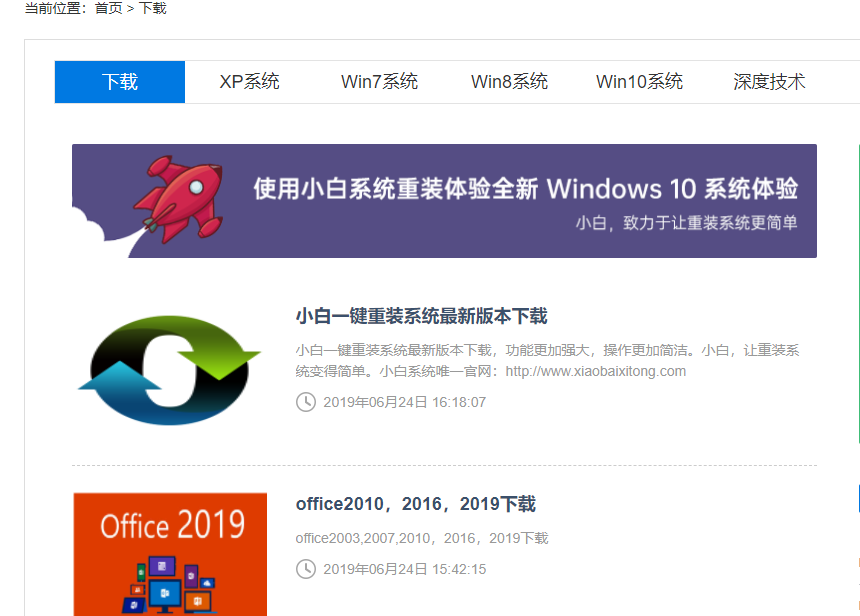Click the clock icon beside 15:42:15
The image size is (860, 616).
coord(305,569)
